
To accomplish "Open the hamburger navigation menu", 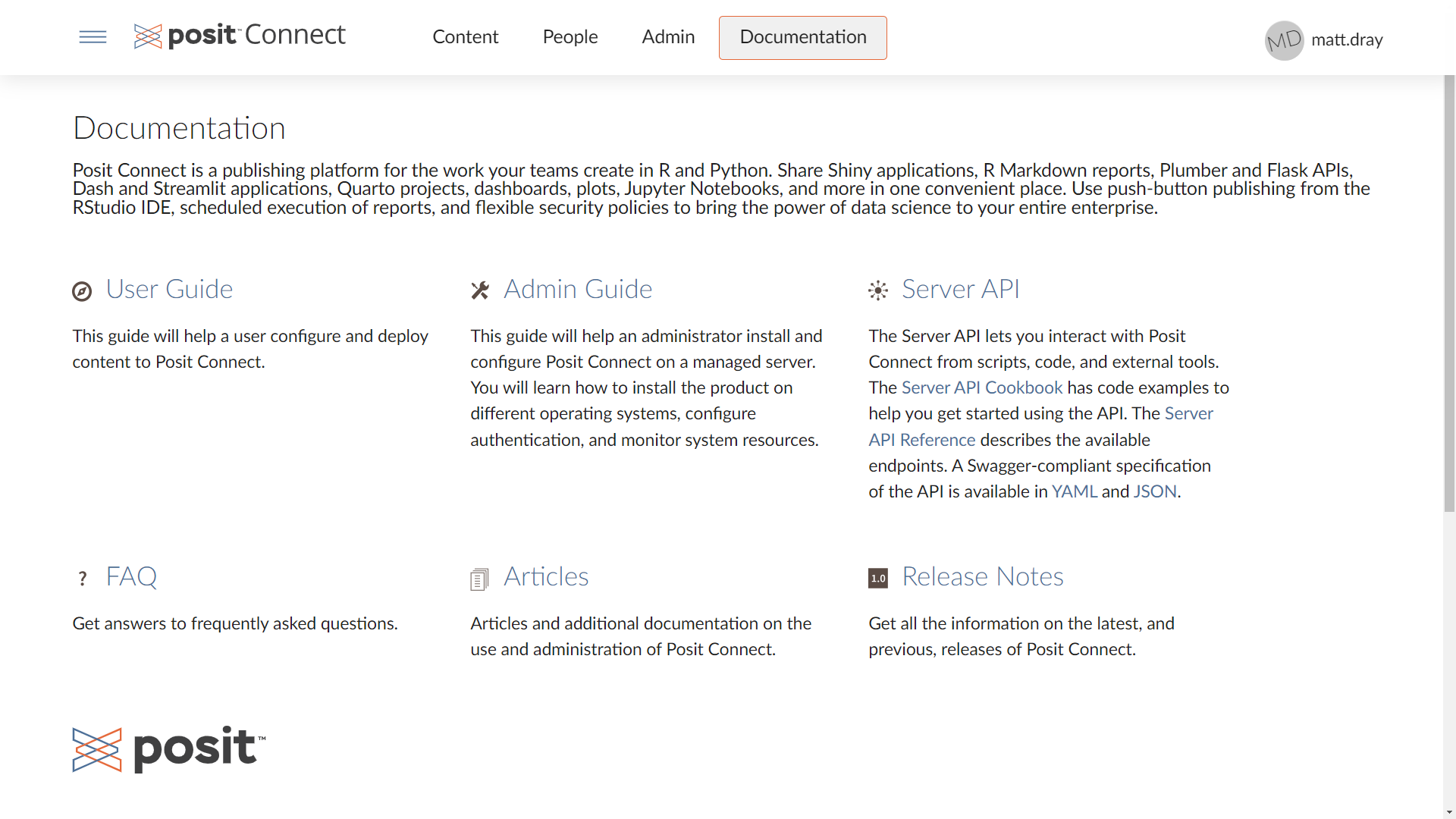I will pos(93,37).
